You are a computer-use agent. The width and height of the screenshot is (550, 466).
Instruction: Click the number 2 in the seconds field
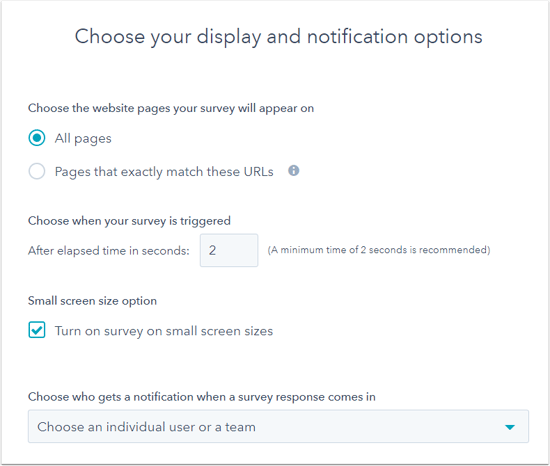(212, 250)
